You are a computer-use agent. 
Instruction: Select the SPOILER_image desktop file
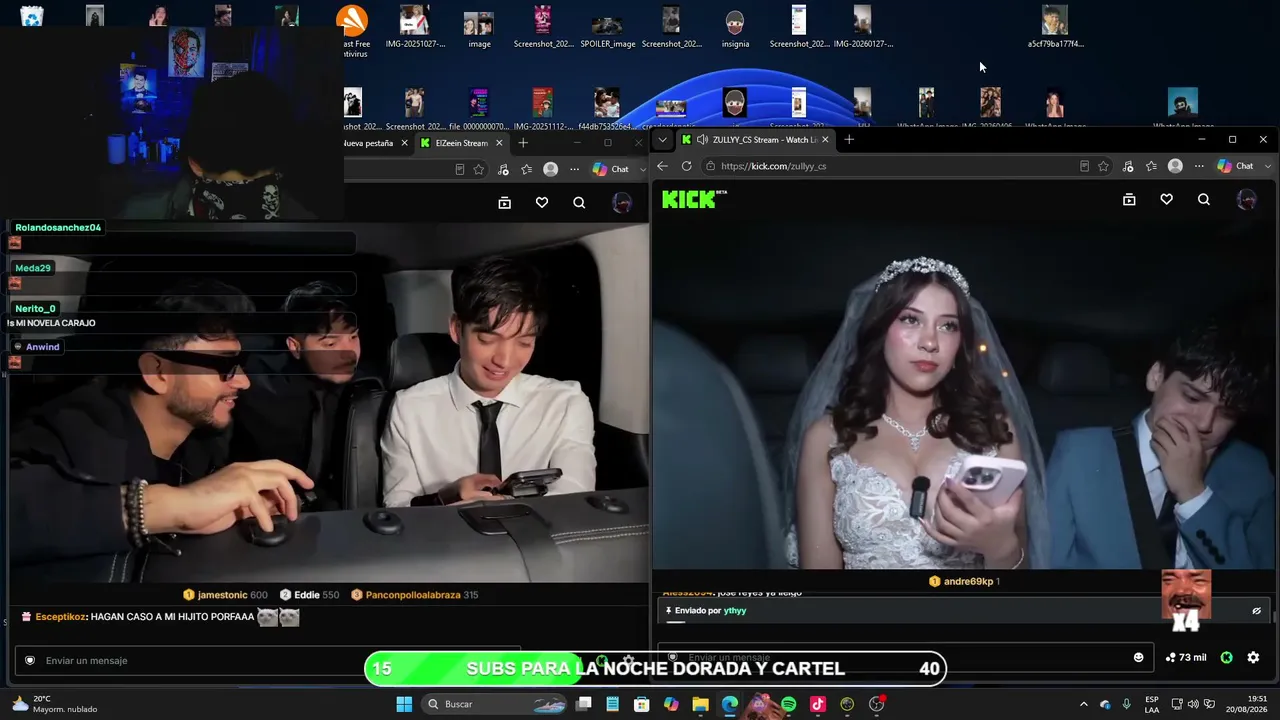[607, 27]
